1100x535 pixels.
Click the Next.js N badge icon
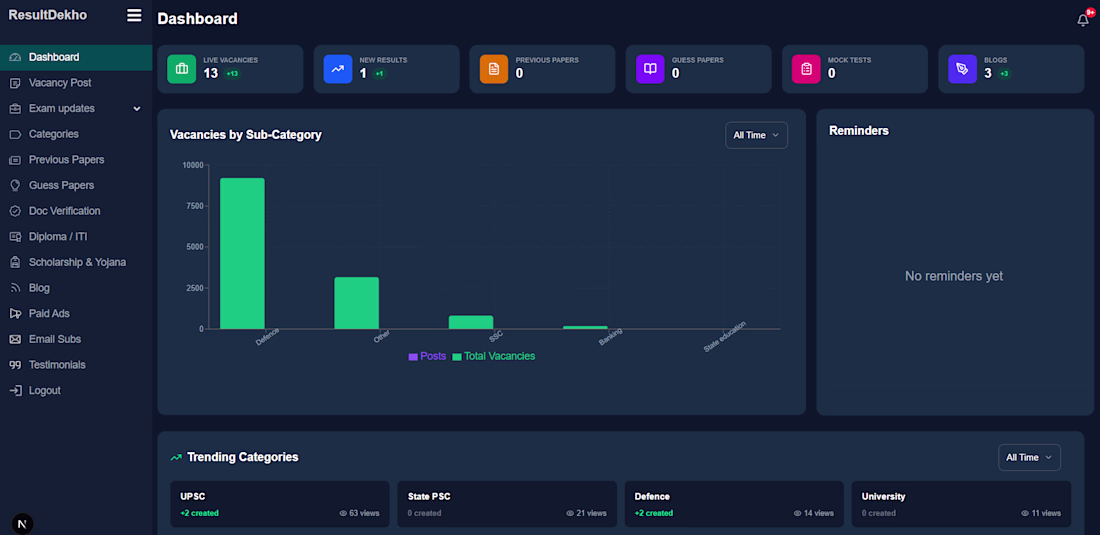(22, 524)
